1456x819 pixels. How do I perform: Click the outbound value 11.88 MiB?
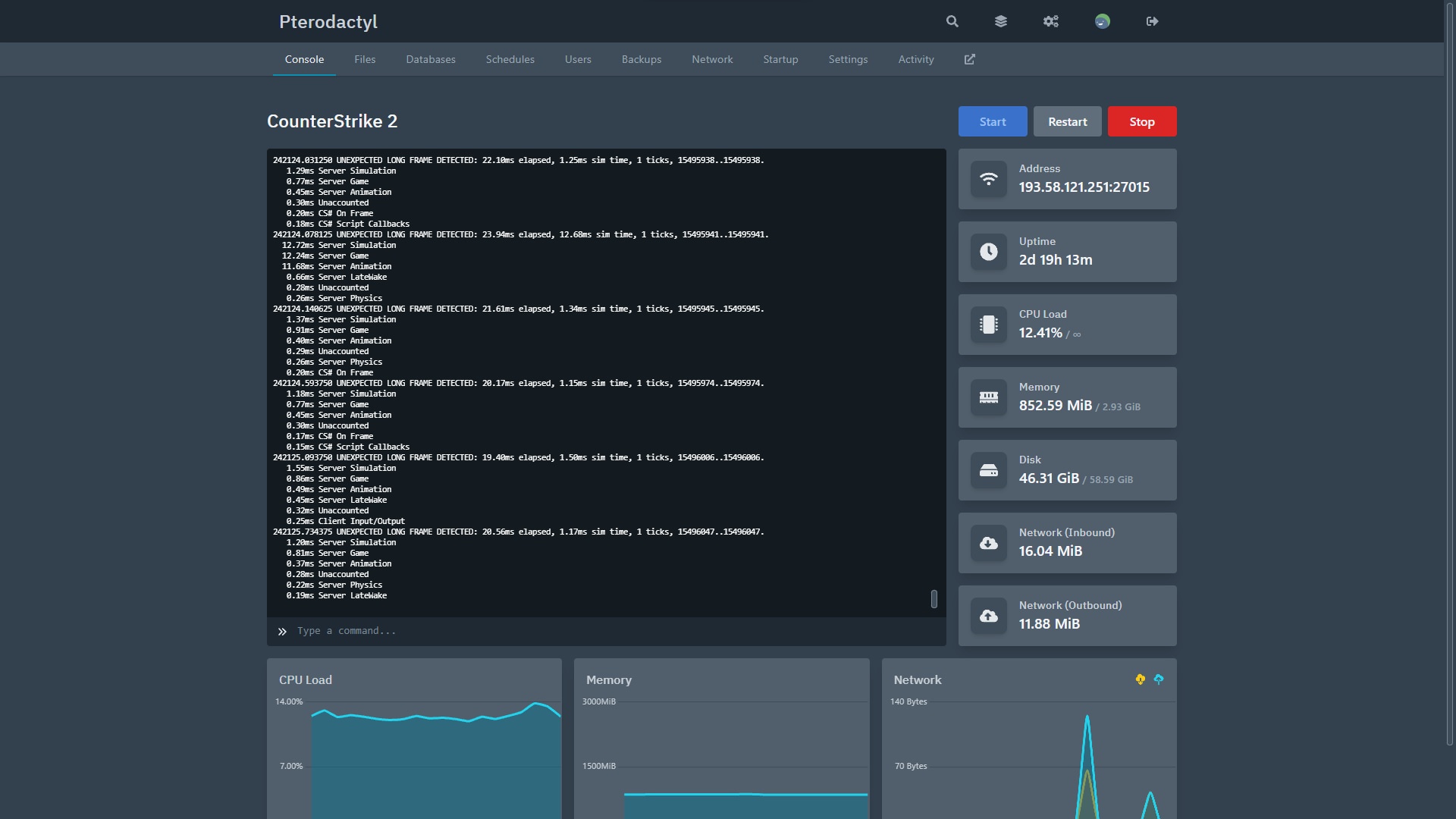pyautogui.click(x=1050, y=624)
